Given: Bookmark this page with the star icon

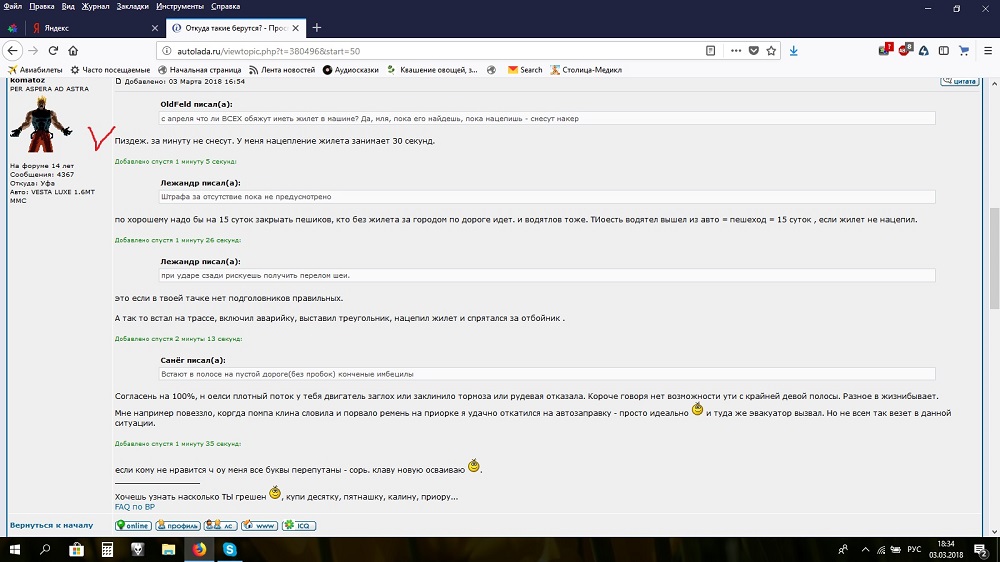Looking at the screenshot, I should (x=771, y=50).
